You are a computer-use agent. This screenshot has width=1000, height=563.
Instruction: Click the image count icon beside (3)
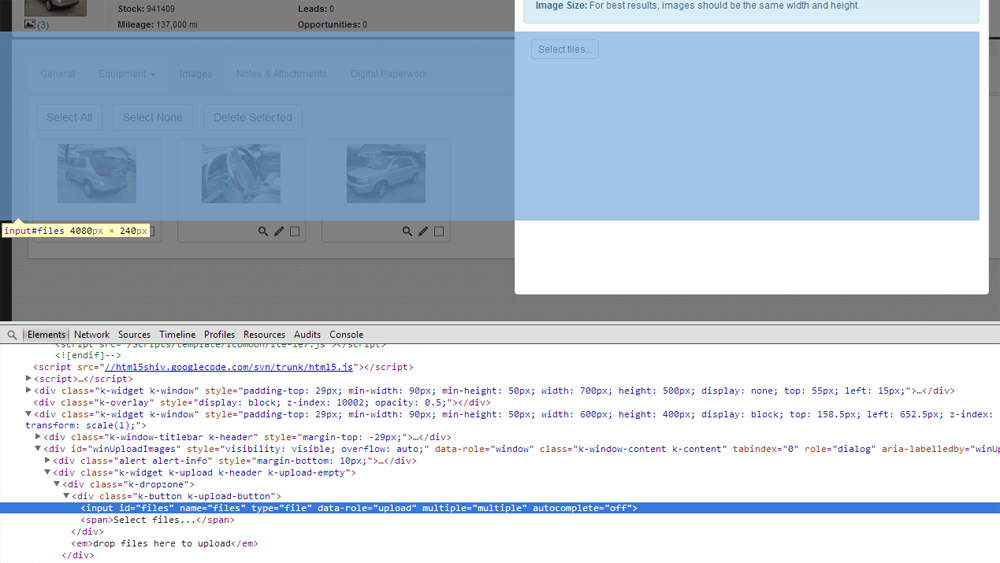click(x=29, y=24)
